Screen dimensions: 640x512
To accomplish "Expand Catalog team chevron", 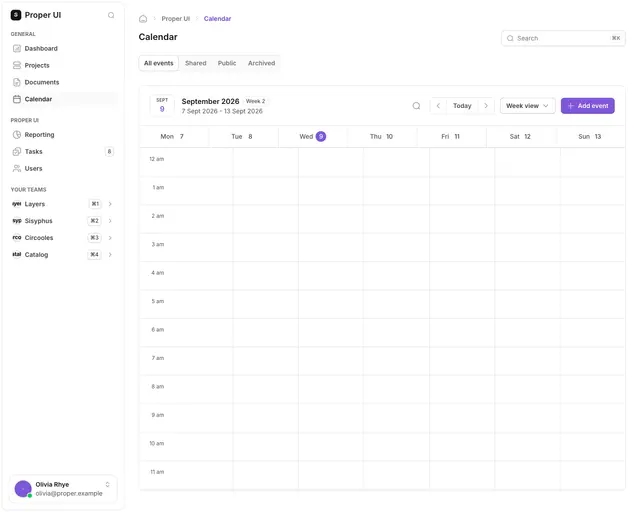I will click(110, 255).
